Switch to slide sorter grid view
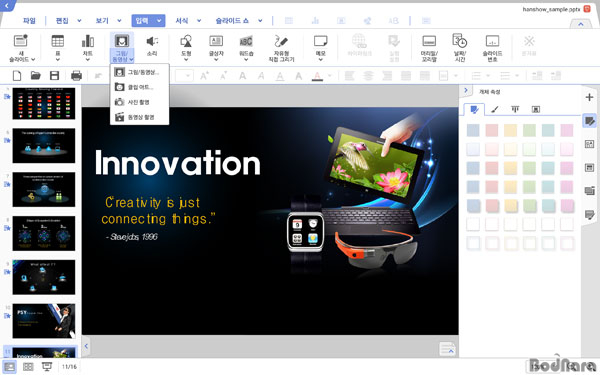The width and height of the screenshot is (600, 375). tap(28, 367)
